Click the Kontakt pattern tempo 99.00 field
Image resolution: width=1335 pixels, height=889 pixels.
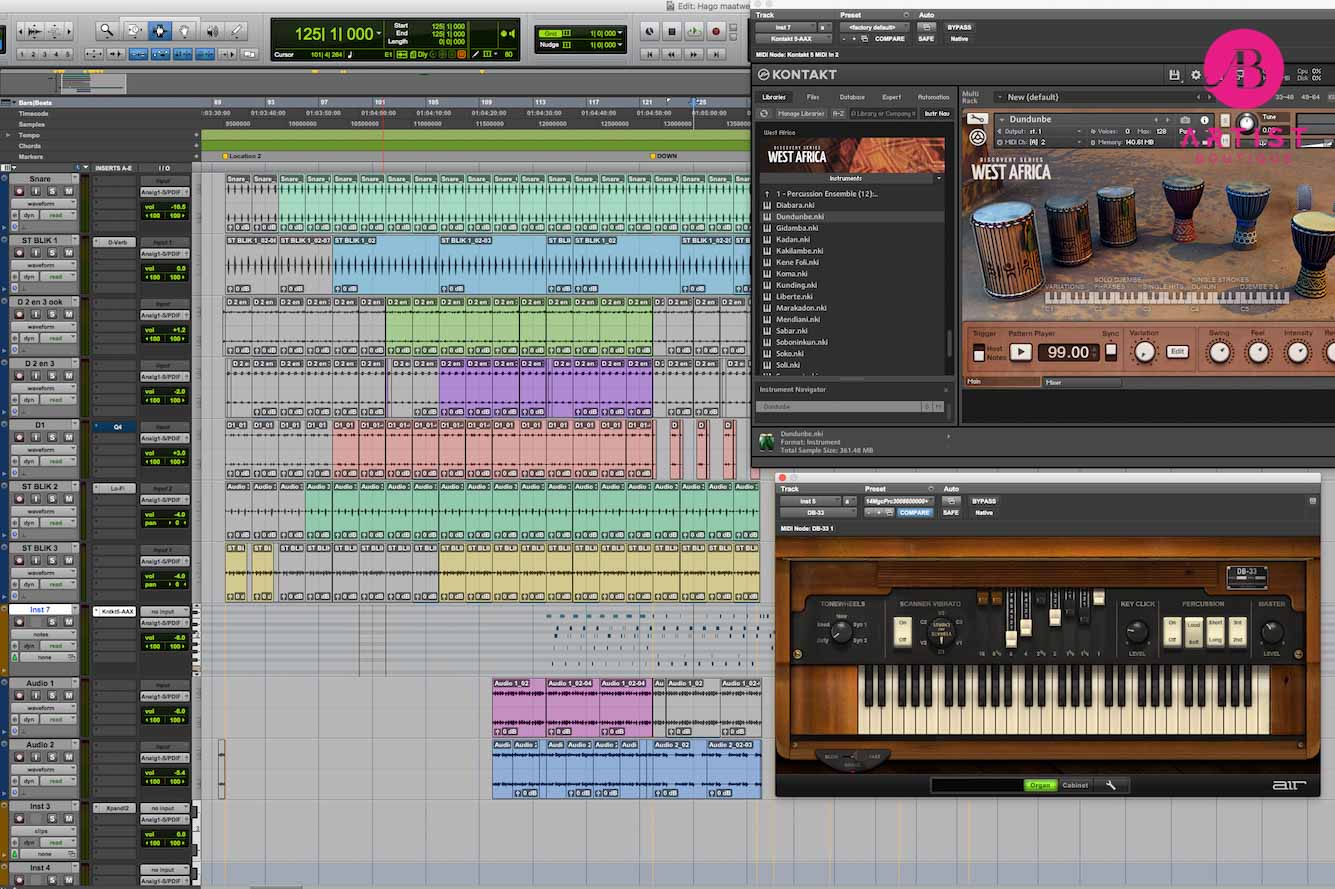tap(1068, 352)
